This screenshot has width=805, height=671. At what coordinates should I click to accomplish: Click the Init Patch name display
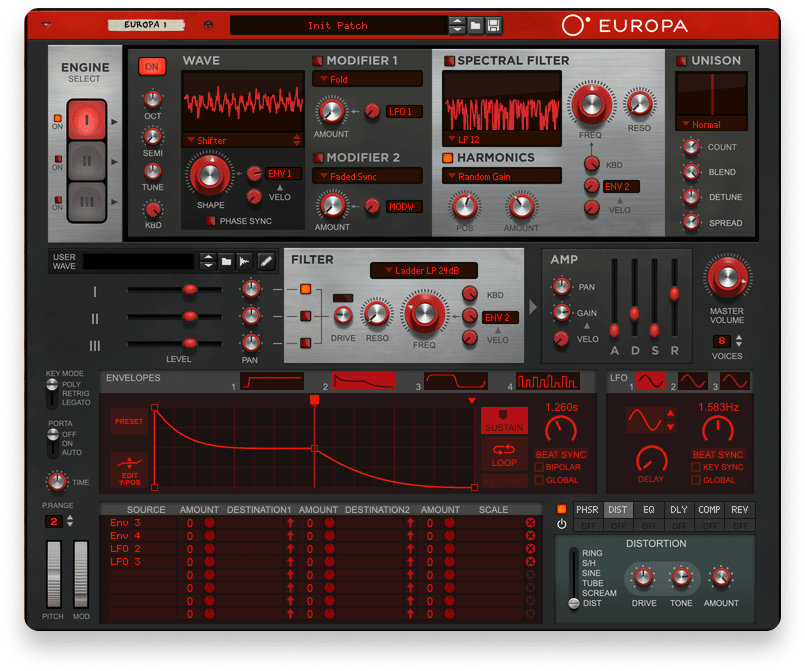pos(338,25)
